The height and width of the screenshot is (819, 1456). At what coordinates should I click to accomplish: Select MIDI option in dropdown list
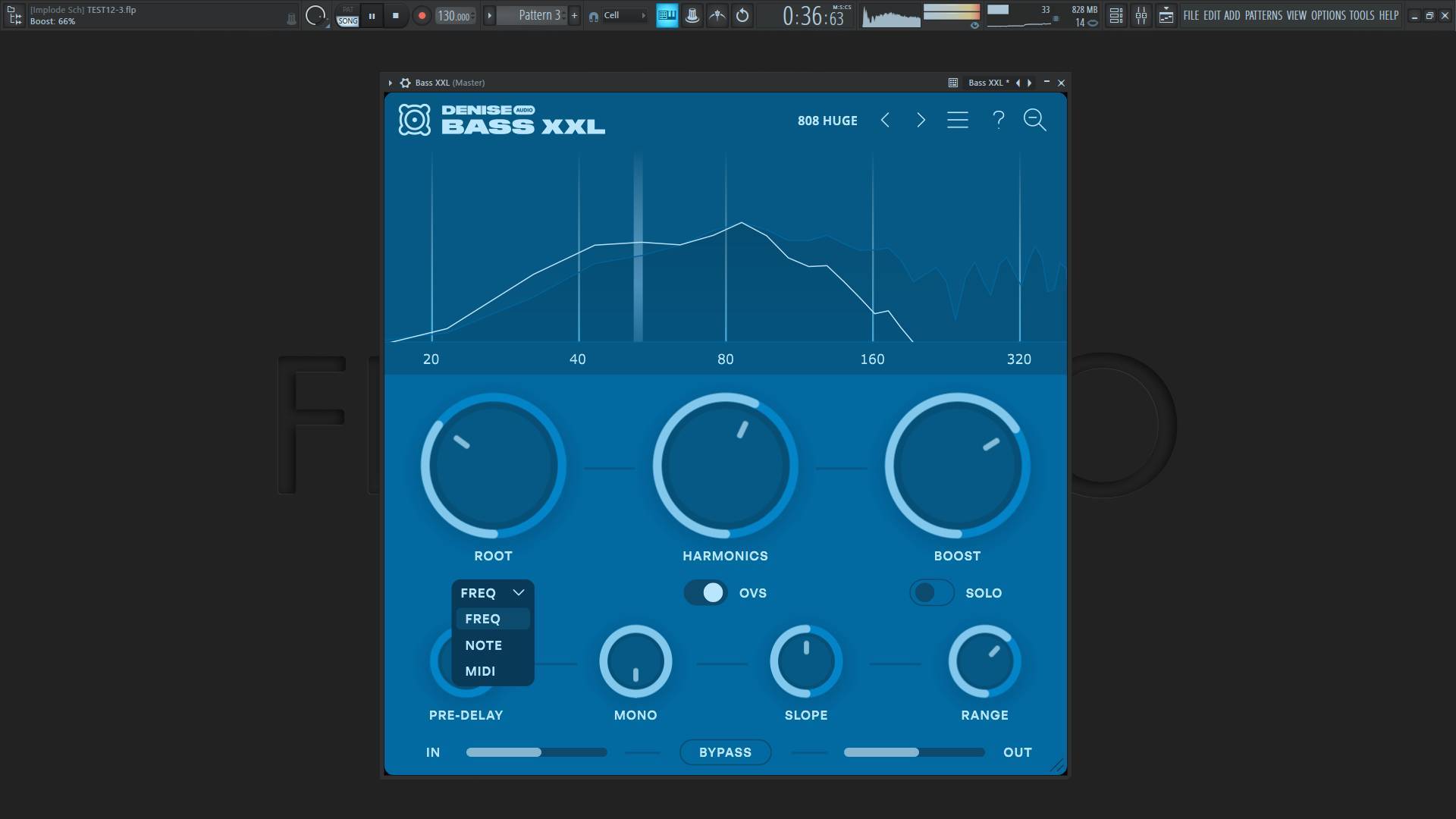click(x=493, y=671)
